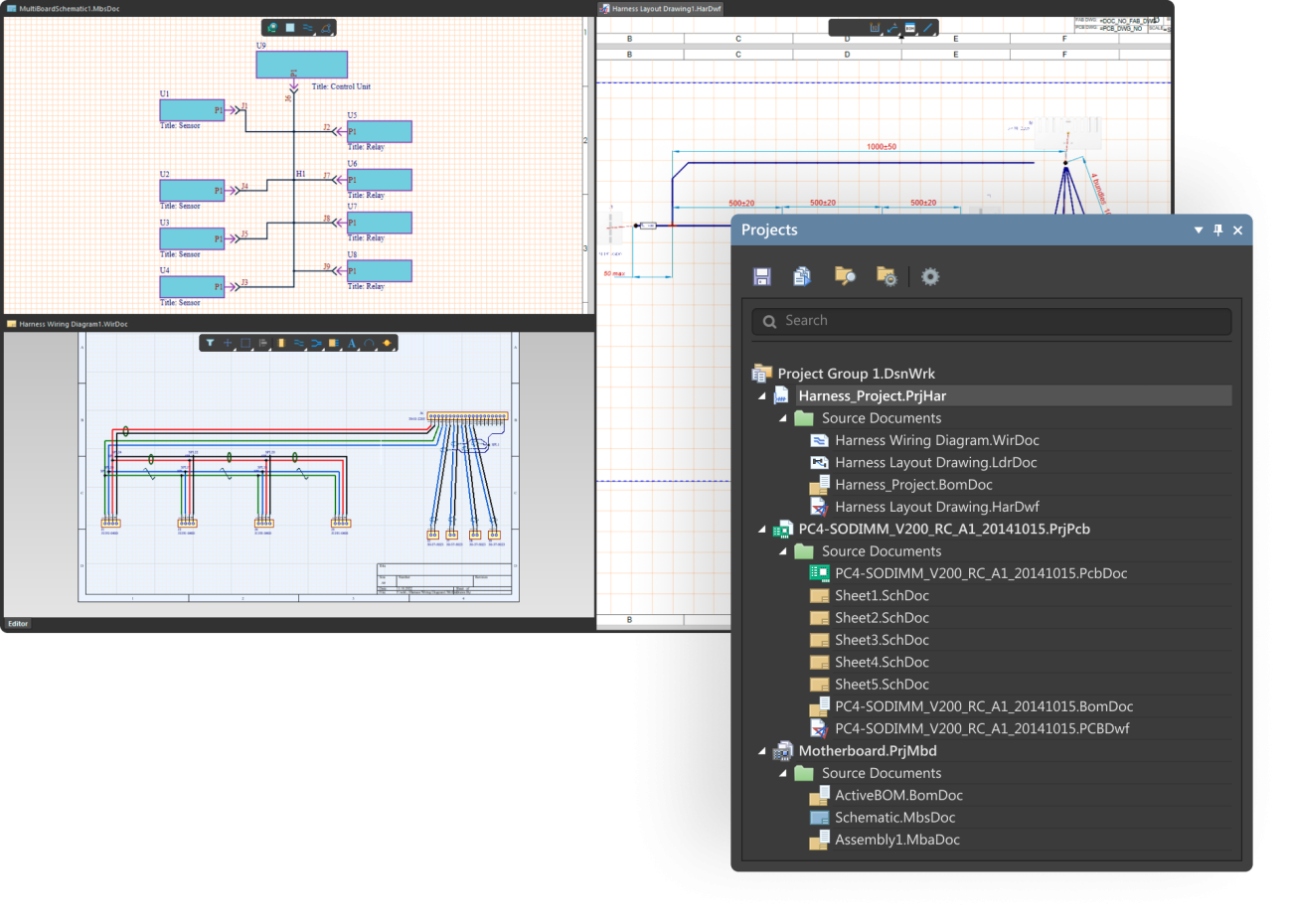
Task: Switch to MultiBoardSchematic1.MbsDoc tab
Action: point(69,9)
